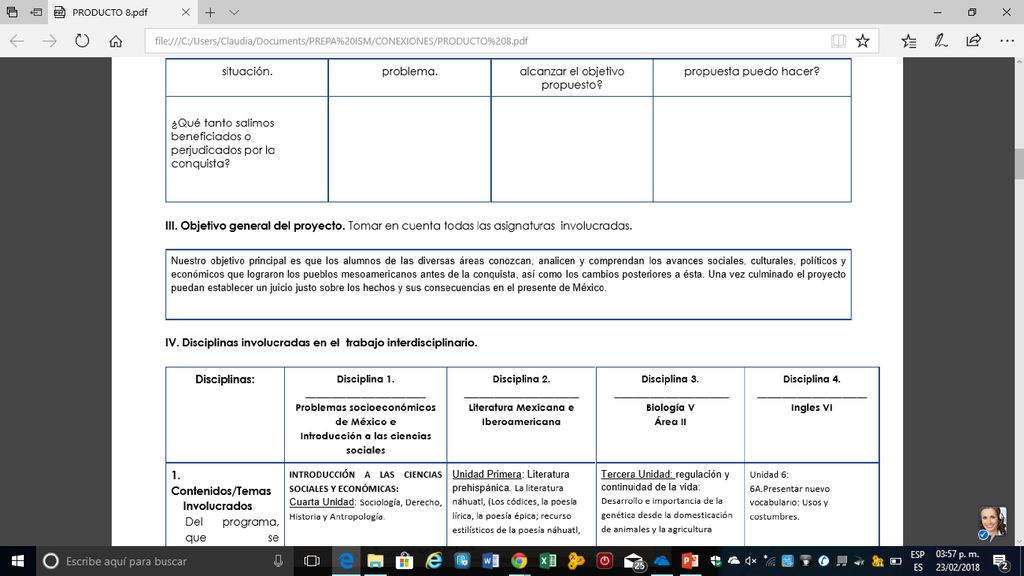1024x576 pixels.
Task: Close the PRODUCTO 8.pdf tab
Action: pyautogui.click(x=185, y=12)
